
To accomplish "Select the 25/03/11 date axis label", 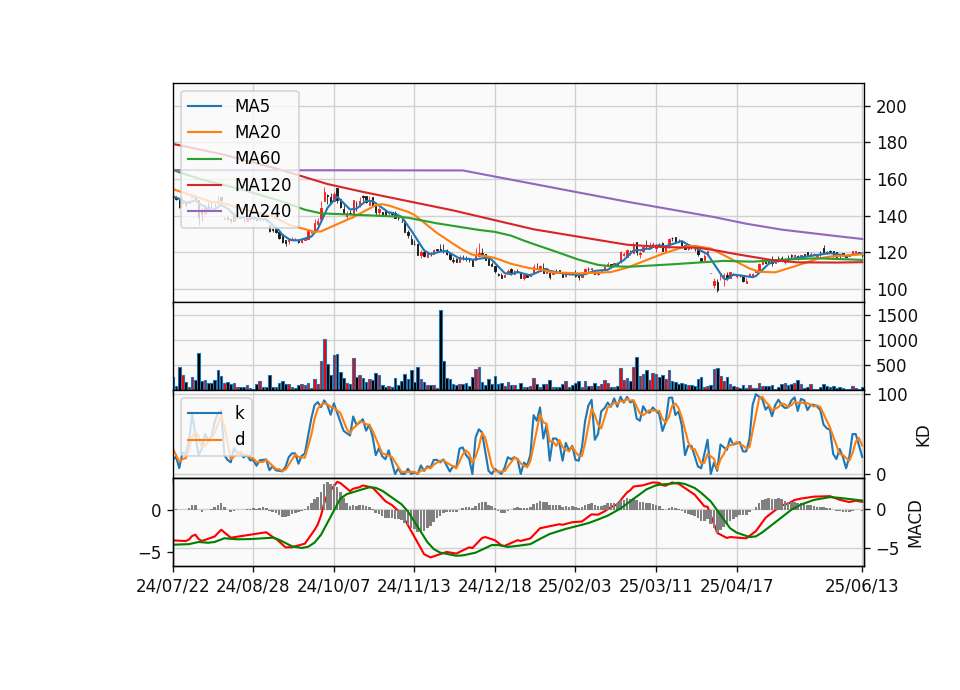I will pyautogui.click(x=656, y=586).
